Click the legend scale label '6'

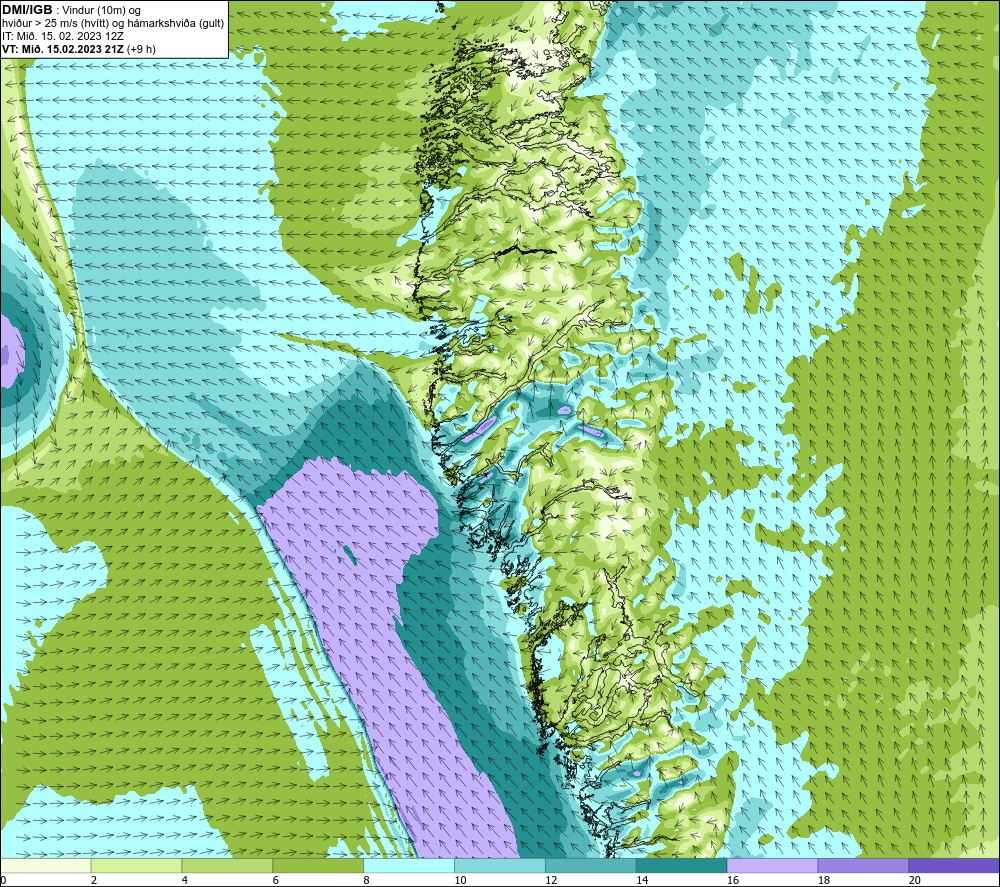pyautogui.click(x=276, y=880)
